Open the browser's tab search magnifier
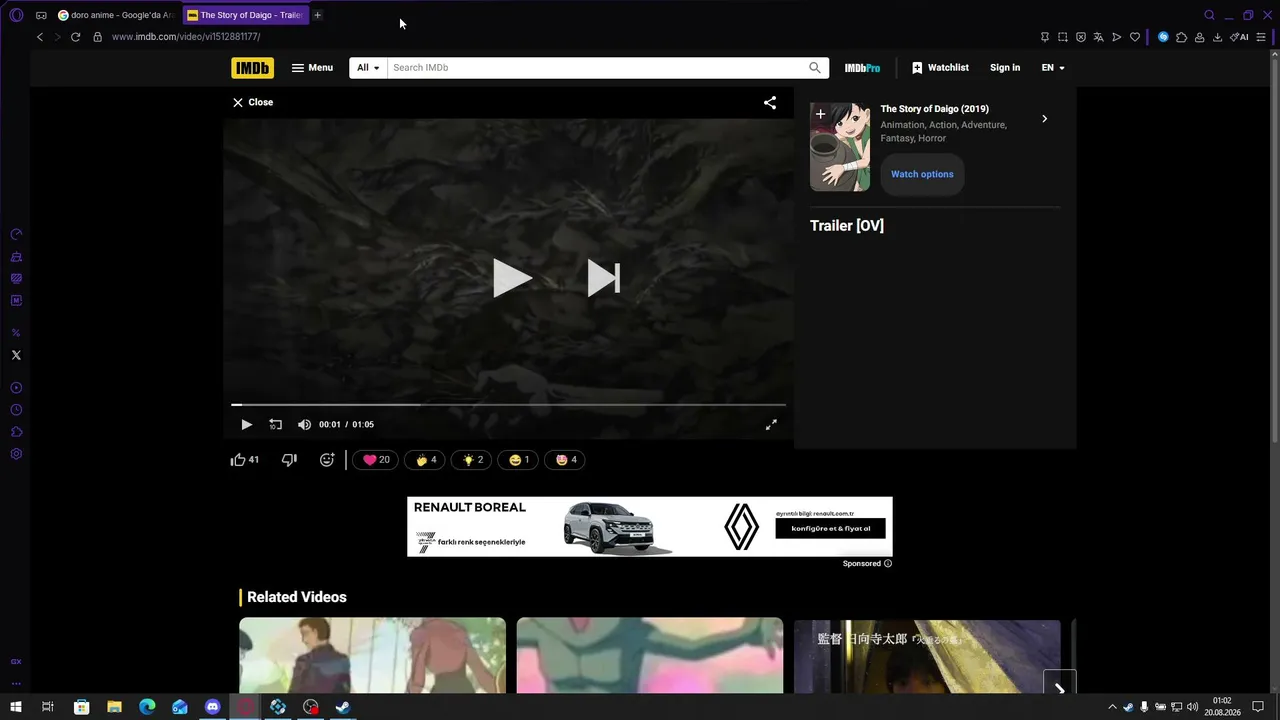The width and height of the screenshot is (1280, 720). 1209,15
